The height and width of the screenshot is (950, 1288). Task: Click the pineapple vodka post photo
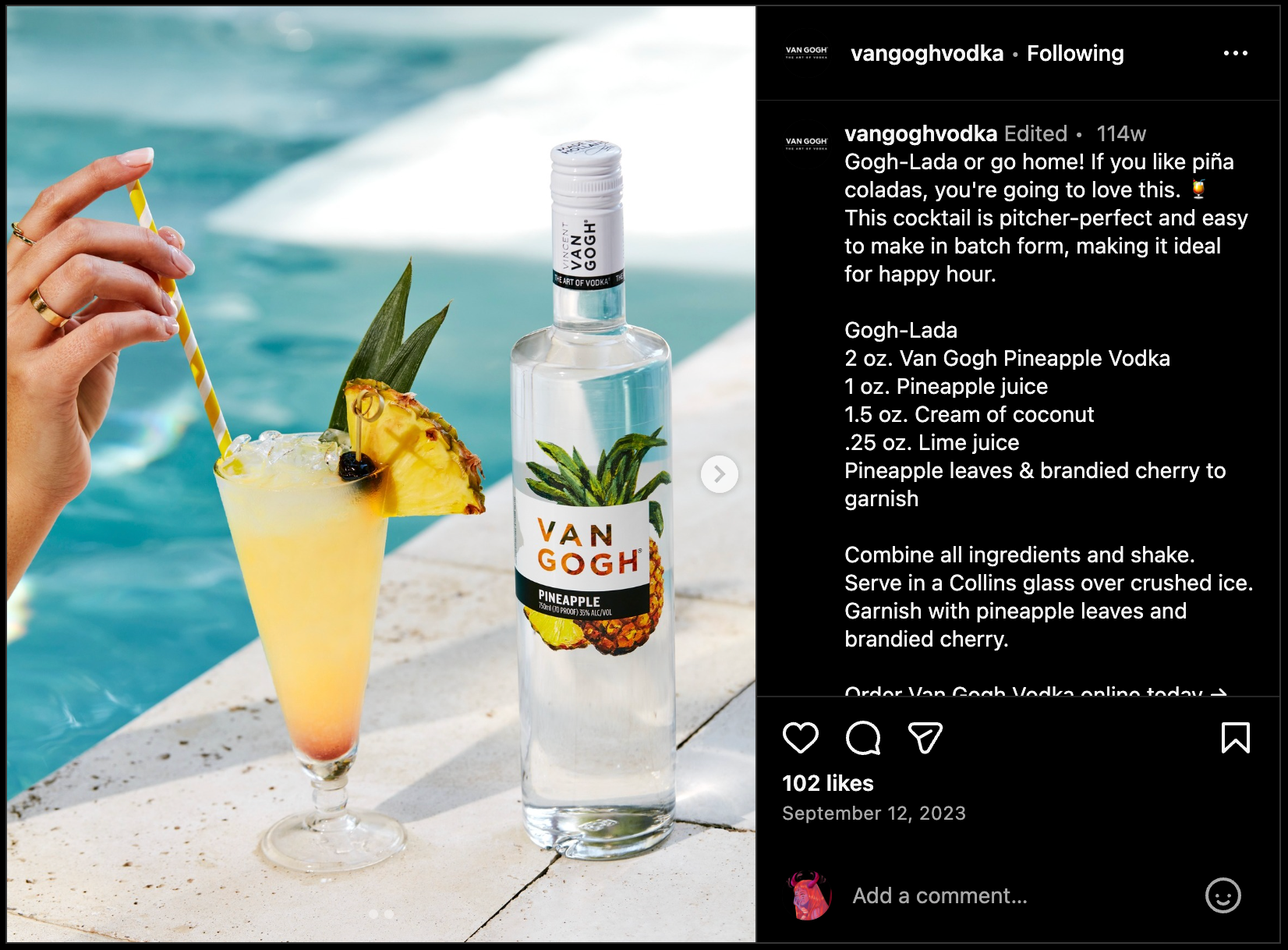381,474
